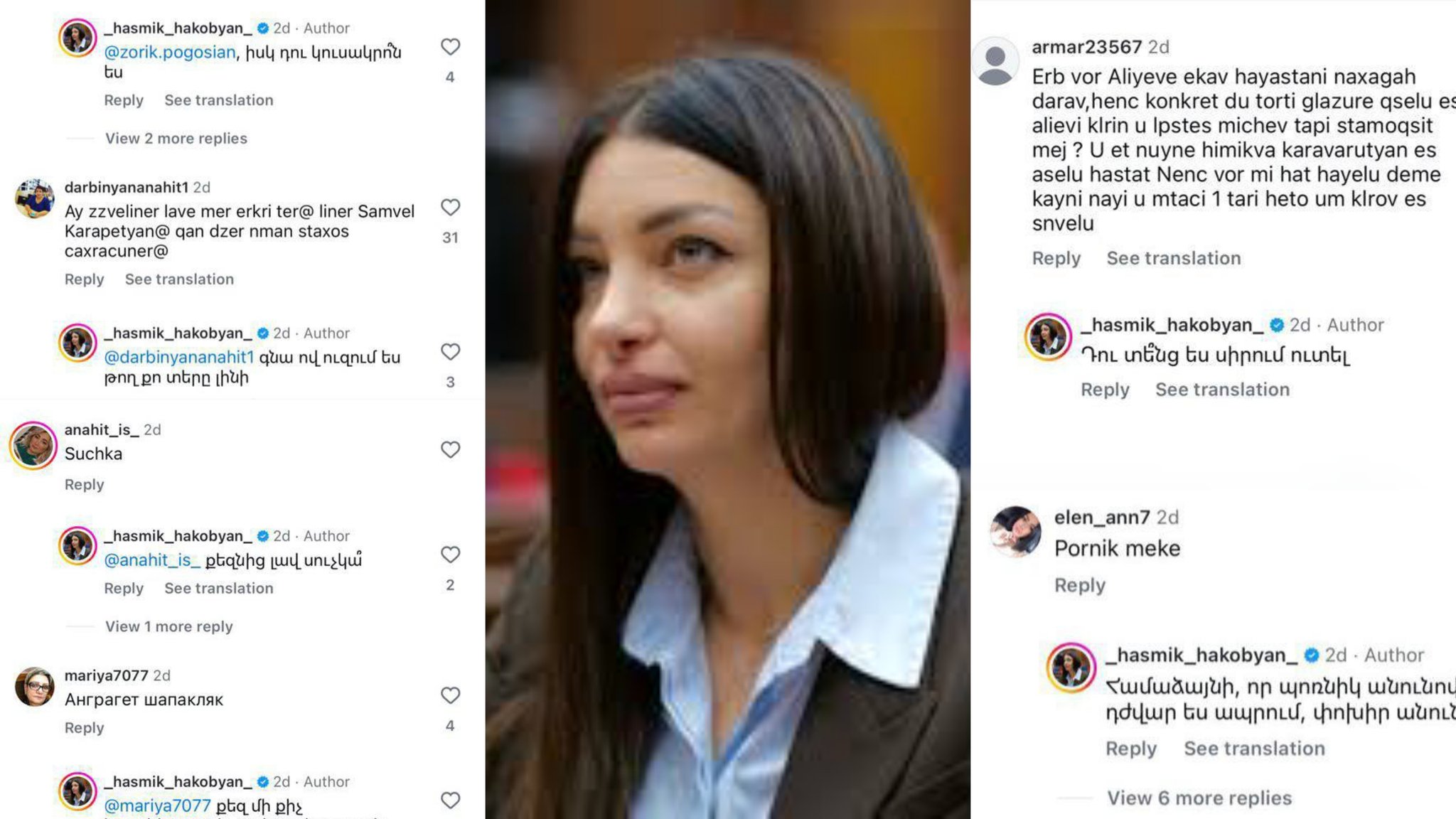The height and width of the screenshot is (819, 1456).
Task: See translation under darbinyananahit1's comment
Action: tap(179, 279)
